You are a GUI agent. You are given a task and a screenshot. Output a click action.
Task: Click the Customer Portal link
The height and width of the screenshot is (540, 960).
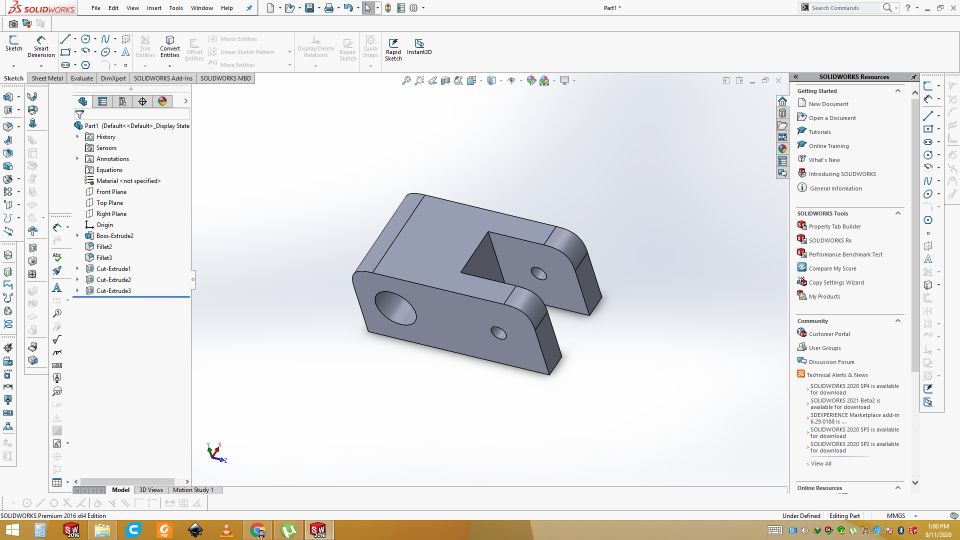click(829, 334)
